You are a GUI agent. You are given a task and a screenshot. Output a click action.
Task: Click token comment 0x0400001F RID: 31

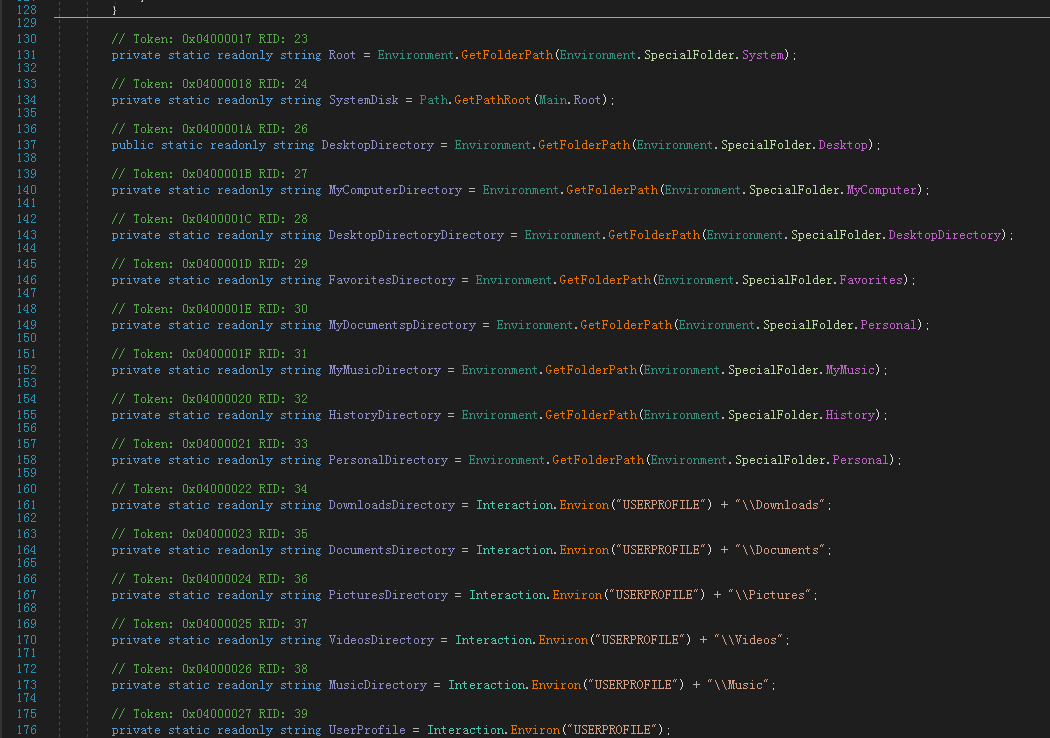[x=210, y=354]
